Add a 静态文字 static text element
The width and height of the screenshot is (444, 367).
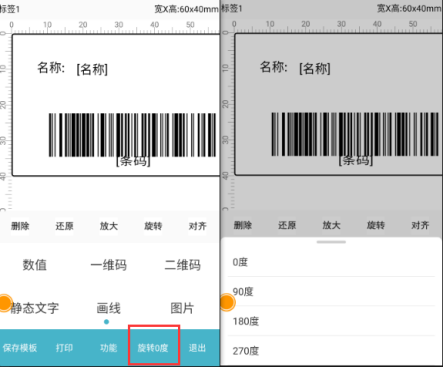[35, 308]
